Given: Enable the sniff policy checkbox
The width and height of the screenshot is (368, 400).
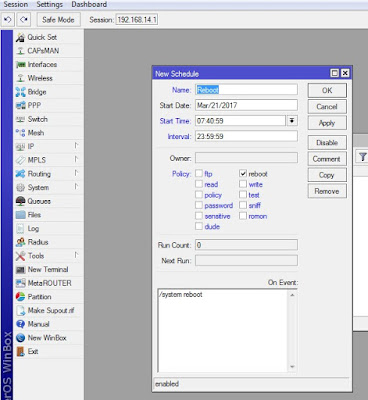Looking at the screenshot, I should click(x=243, y=205).
